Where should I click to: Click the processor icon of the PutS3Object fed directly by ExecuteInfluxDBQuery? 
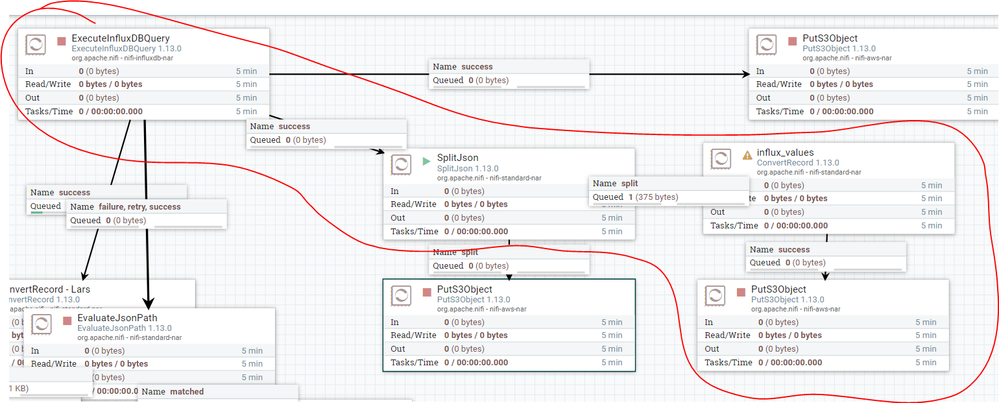[x=767, y=45]
